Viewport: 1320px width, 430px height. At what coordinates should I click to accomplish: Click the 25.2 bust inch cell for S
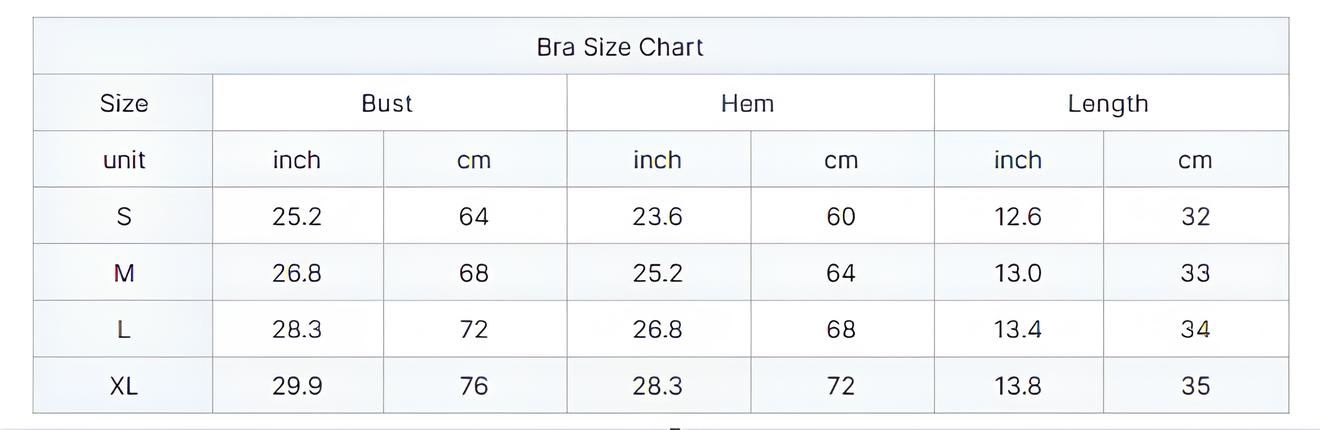pyautogui.click(x=298, y=216)
